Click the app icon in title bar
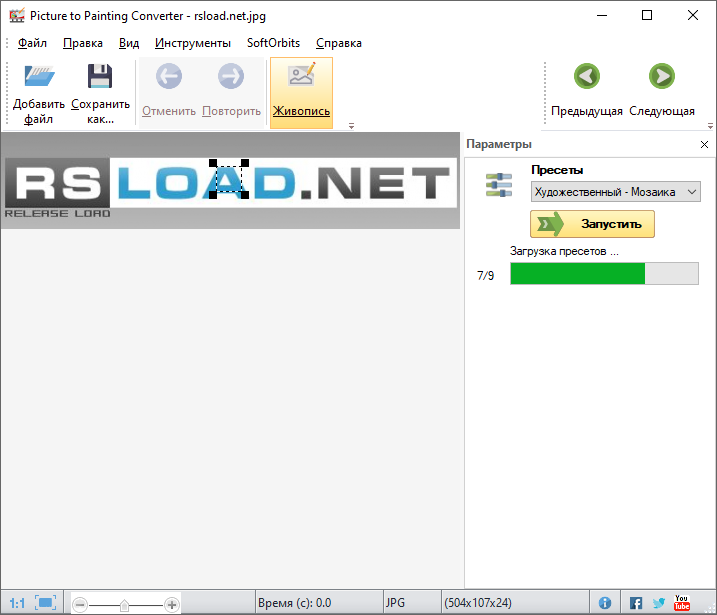Viewport: 717px width, 615px height. (17, 16)
